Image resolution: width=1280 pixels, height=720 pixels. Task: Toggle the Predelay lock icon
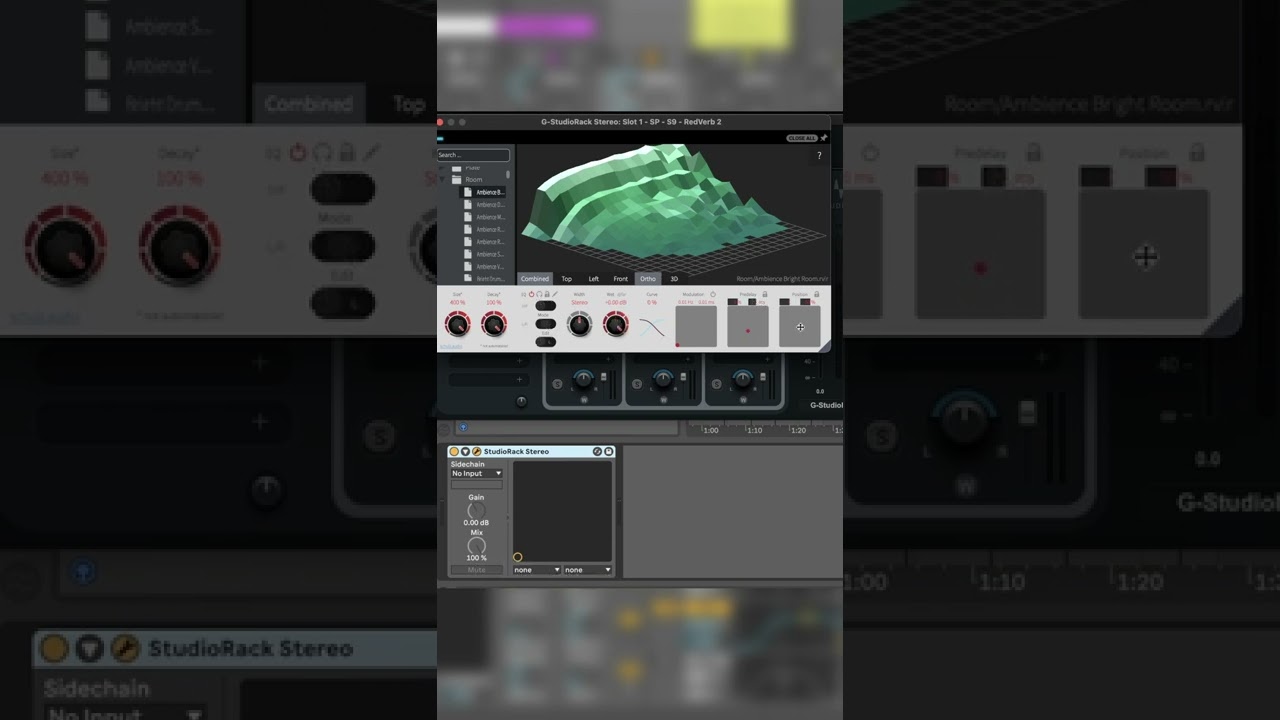[764, 294]
